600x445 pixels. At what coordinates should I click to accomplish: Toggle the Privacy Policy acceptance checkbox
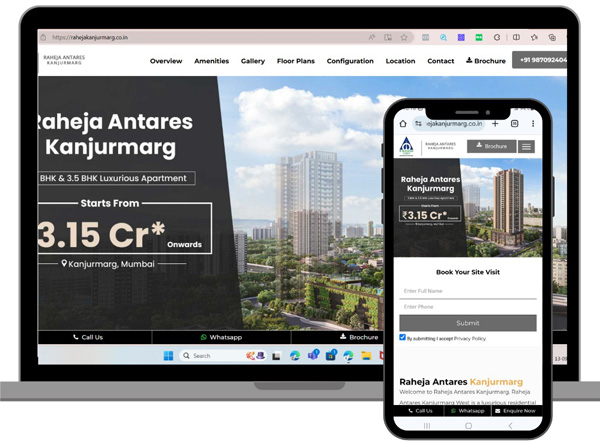(x=403, y=338)
